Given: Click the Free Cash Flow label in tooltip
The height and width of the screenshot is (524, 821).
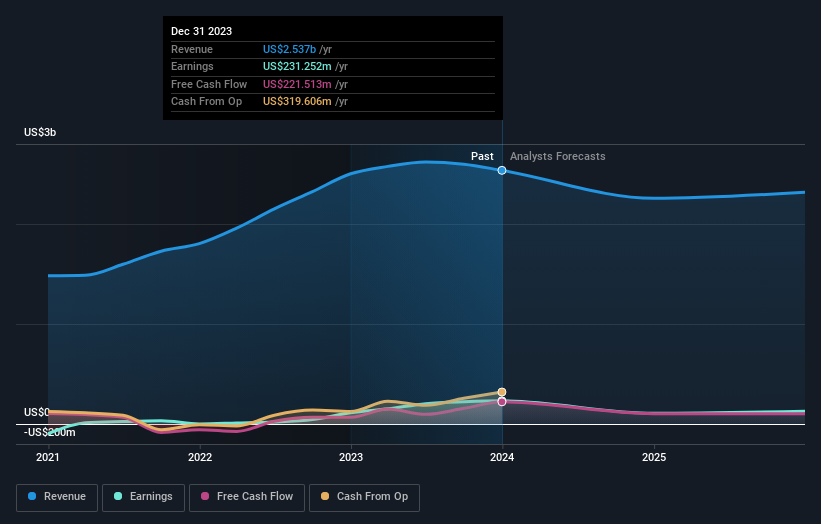Looking at the screenshot, I should pos(209,84).
